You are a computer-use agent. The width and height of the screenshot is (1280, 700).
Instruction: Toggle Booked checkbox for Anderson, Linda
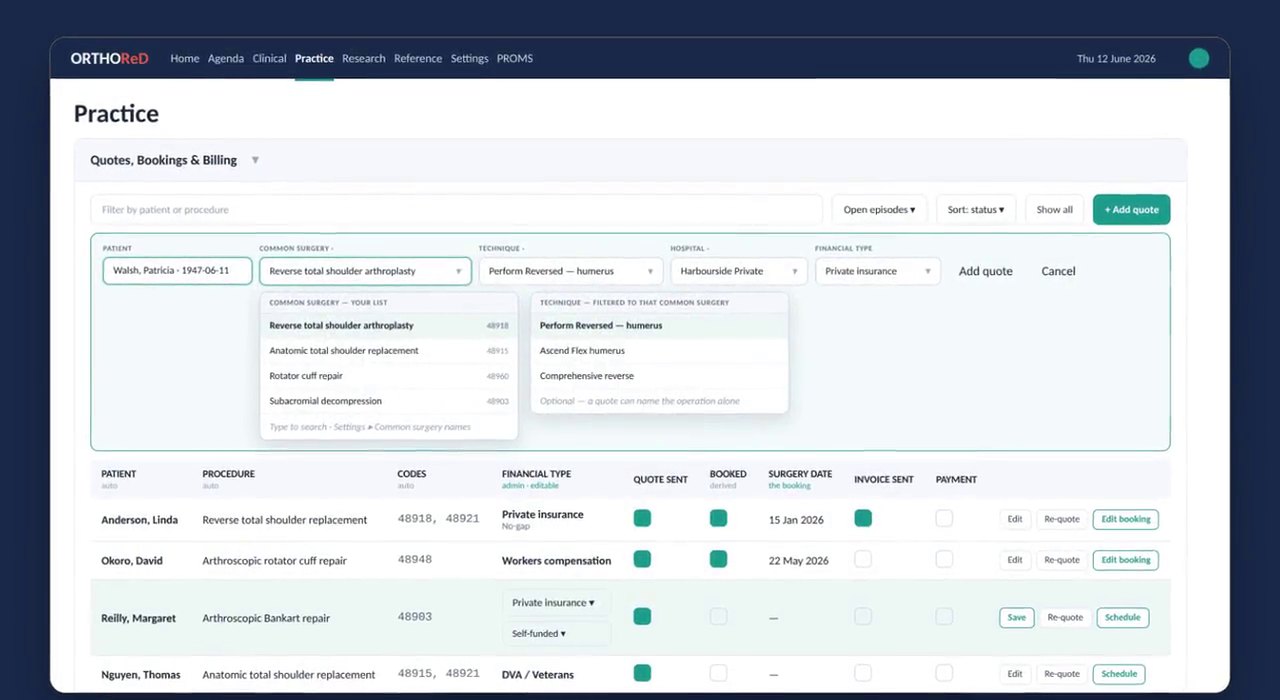[718, 518]
